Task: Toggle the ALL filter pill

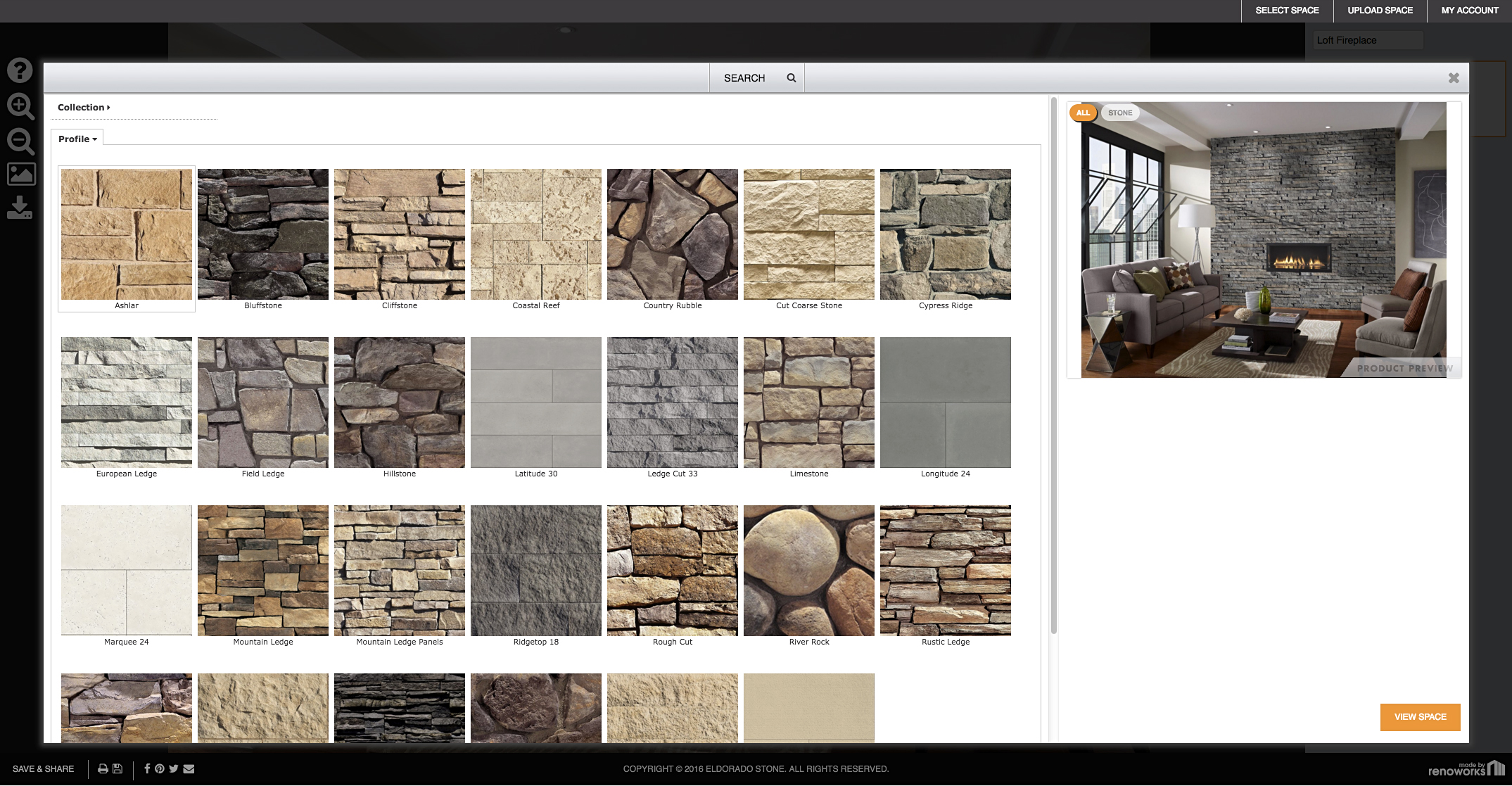Action: coord(1083,113)
